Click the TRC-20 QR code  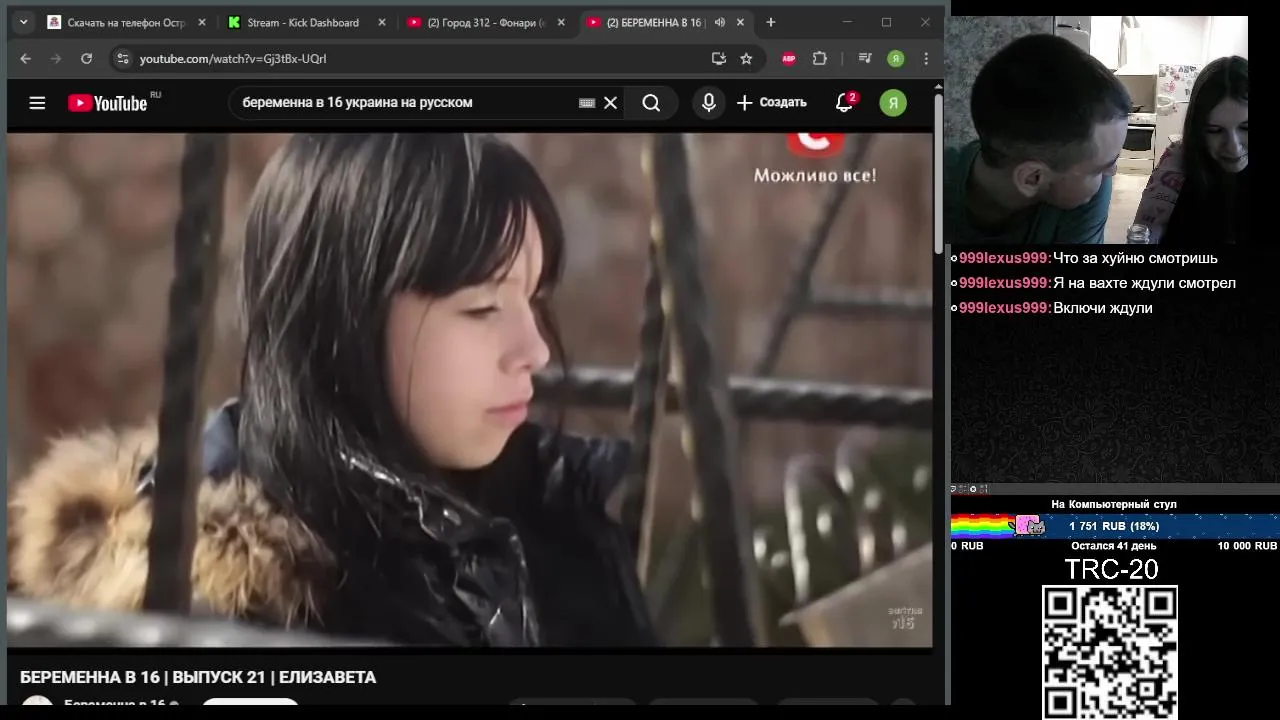point(1110,652)
